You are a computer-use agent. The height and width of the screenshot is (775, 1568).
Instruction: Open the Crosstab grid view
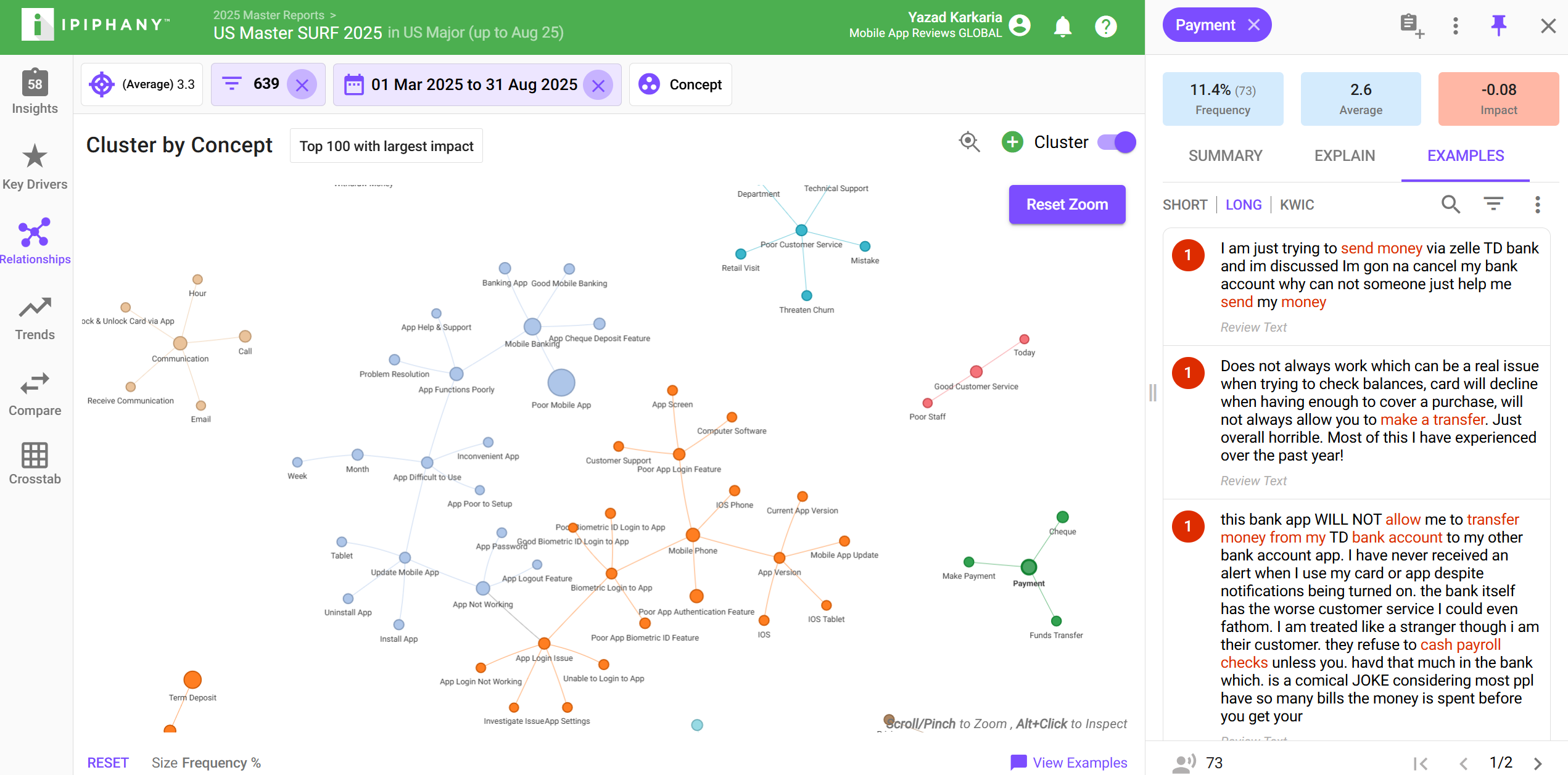(35, 464)
